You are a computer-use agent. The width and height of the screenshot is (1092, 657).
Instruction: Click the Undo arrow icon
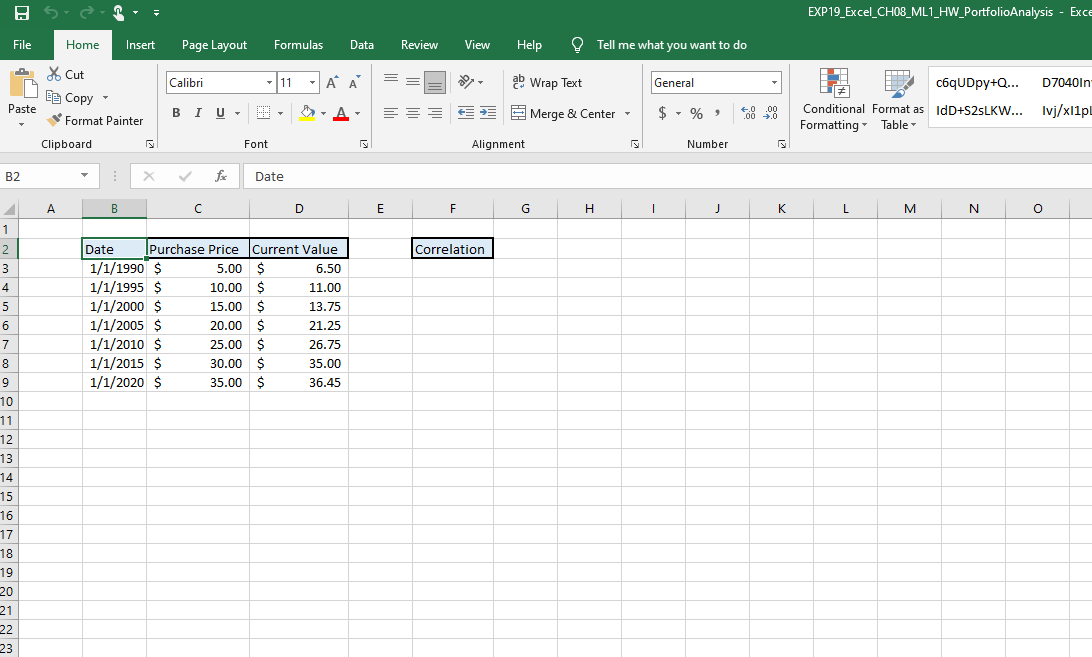pos(51,12)
